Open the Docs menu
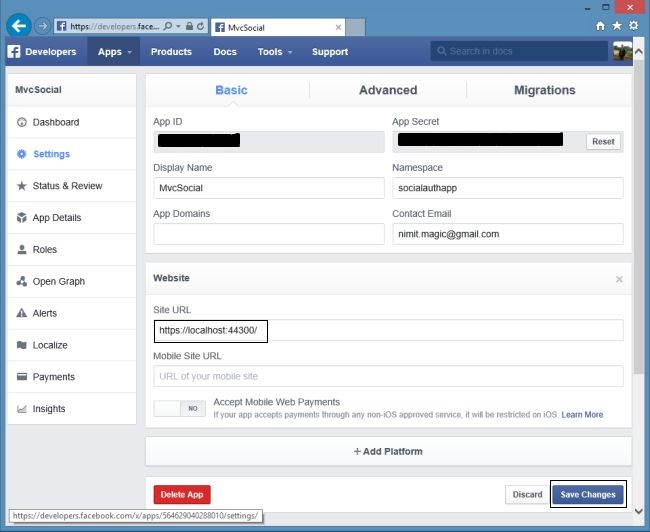This screenshot has height=532, width=650. (x=225, y=52)
